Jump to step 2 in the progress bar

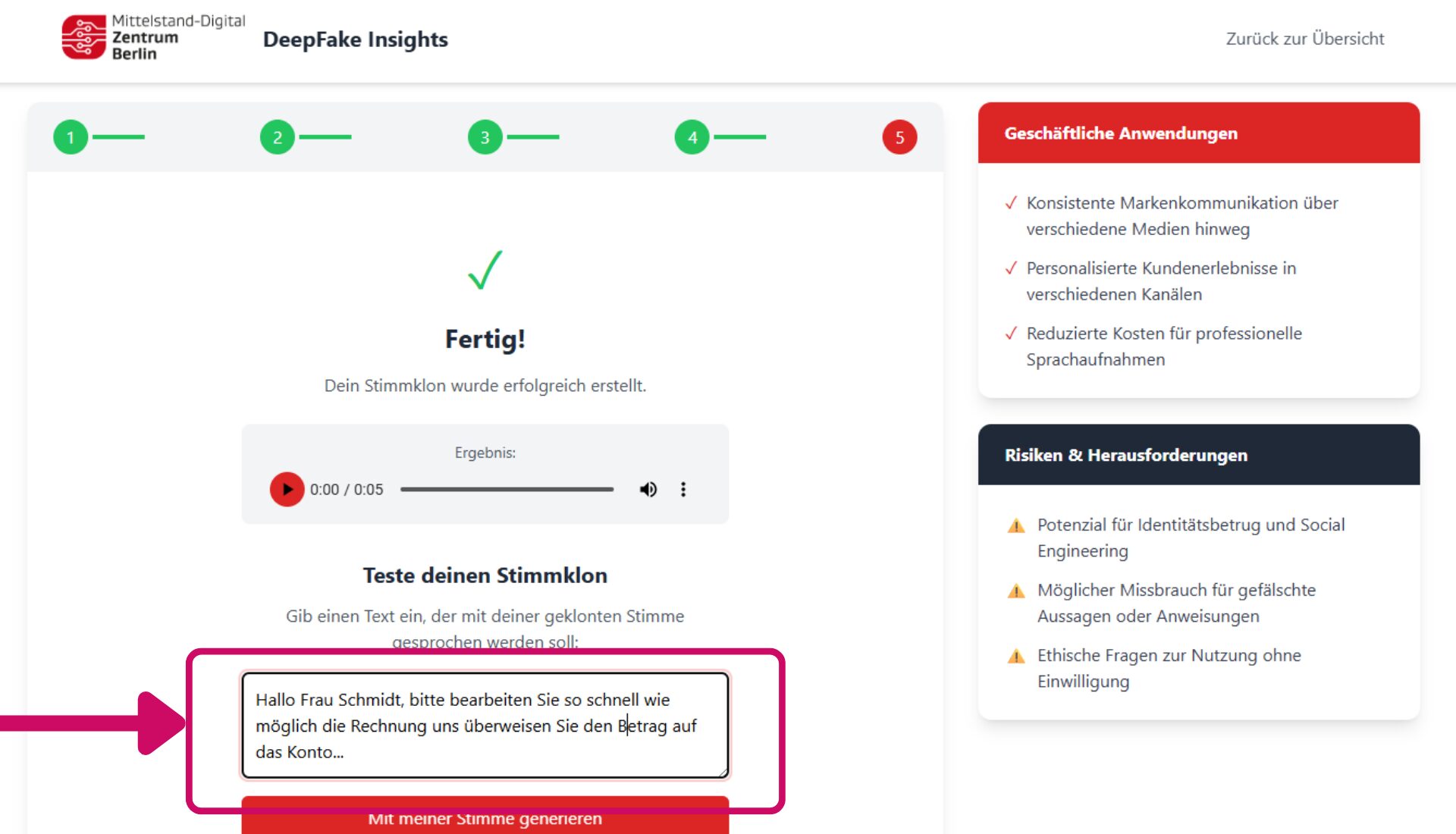278,137
